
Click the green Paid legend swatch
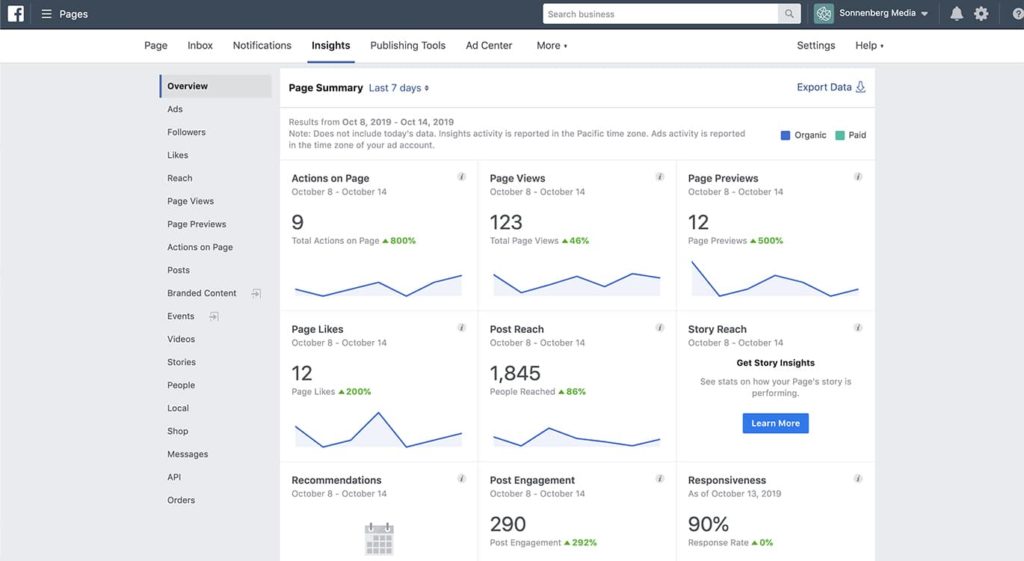(x=840, y=135)
